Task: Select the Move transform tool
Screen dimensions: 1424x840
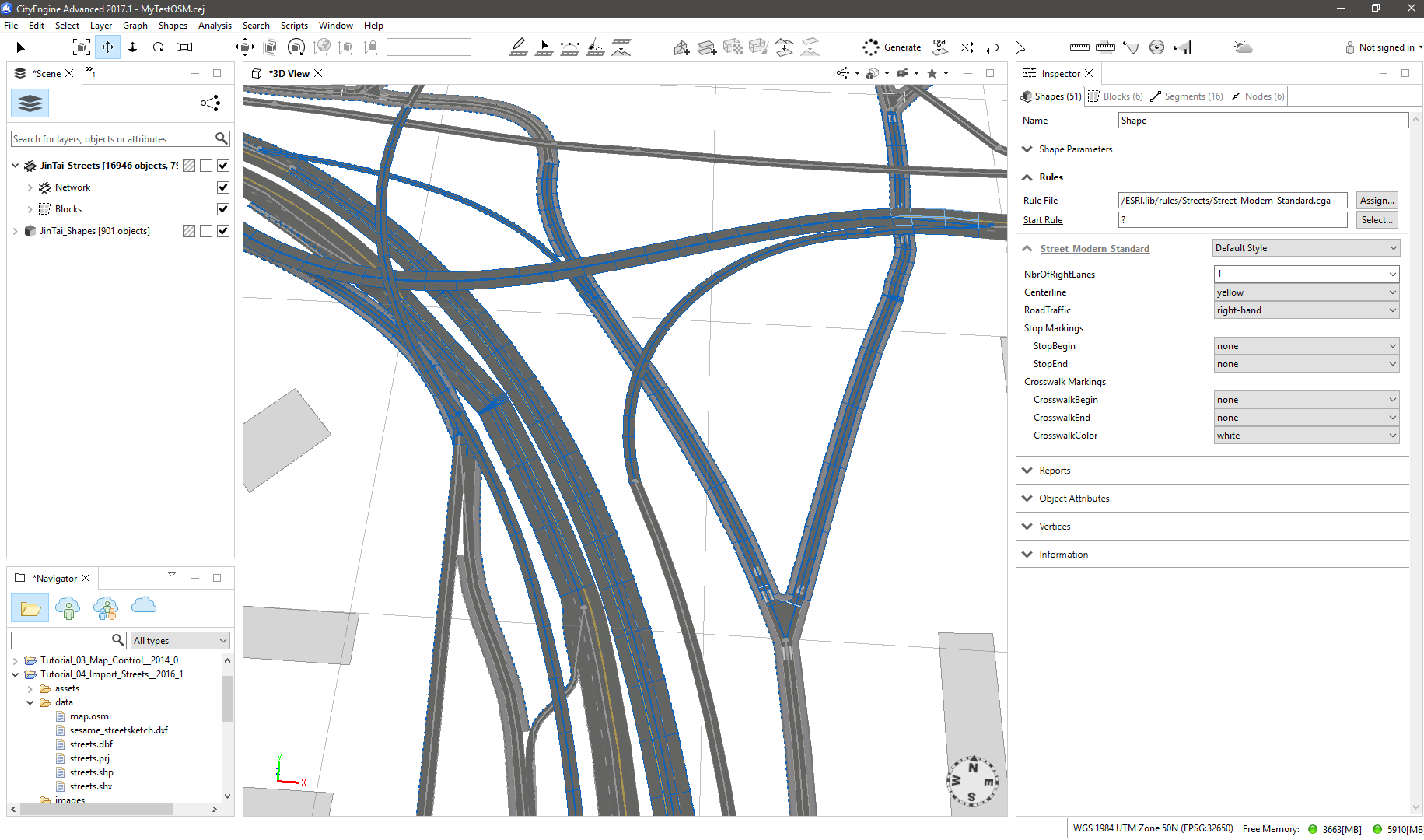Action: 245,47
